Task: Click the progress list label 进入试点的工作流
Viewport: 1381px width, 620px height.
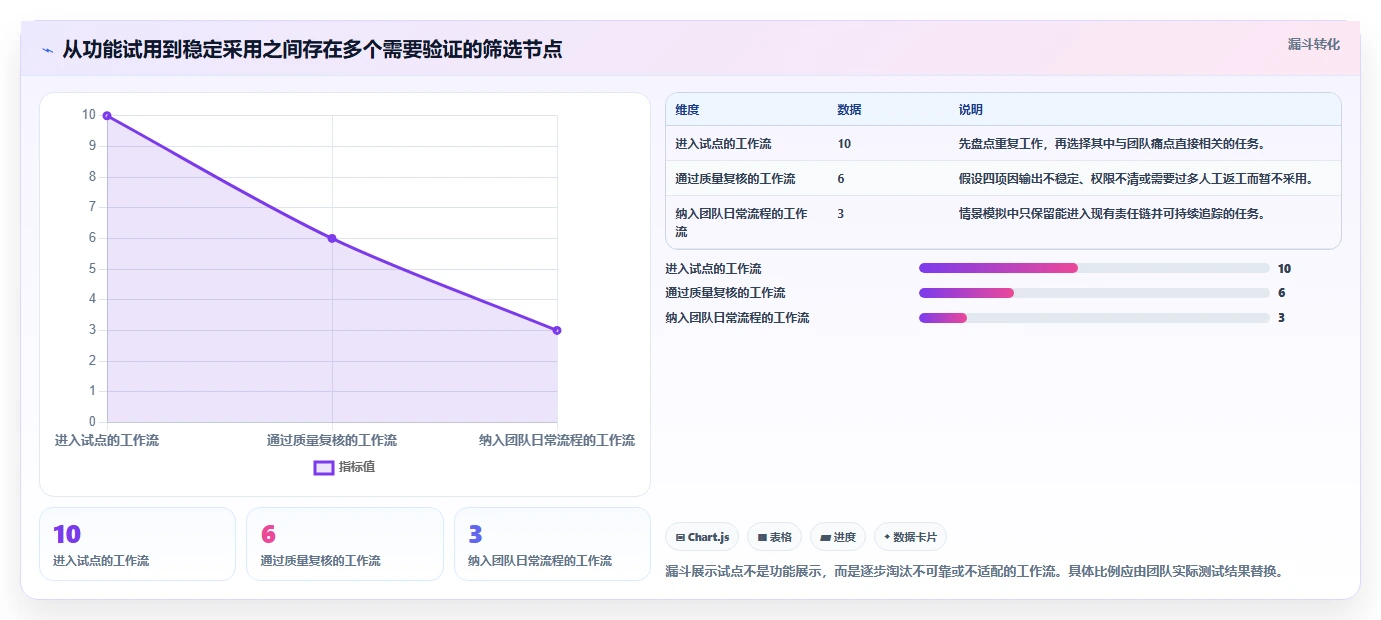Action: point(713,268)
